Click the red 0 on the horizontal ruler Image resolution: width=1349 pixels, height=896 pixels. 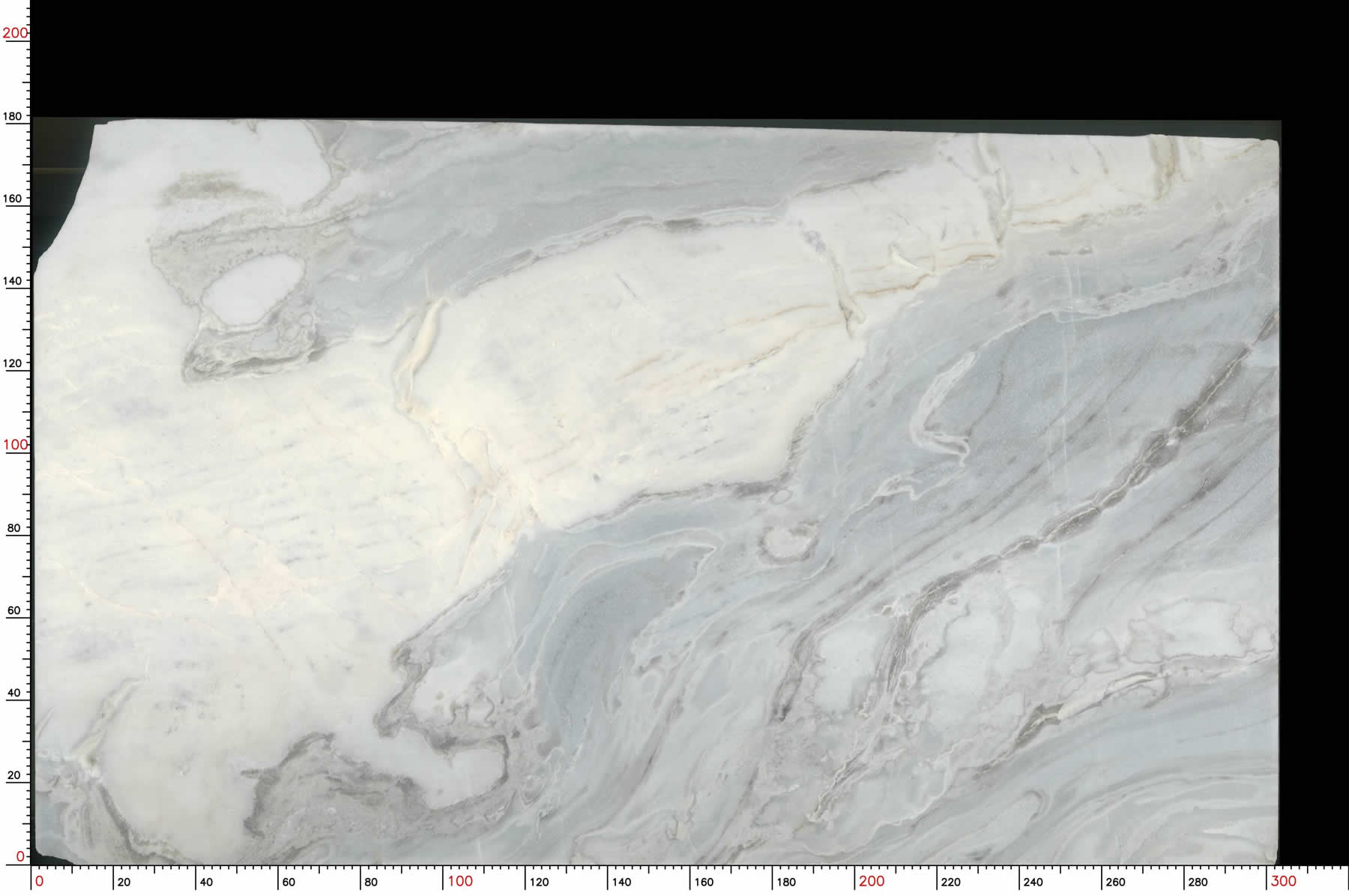[x=40, y=881]
